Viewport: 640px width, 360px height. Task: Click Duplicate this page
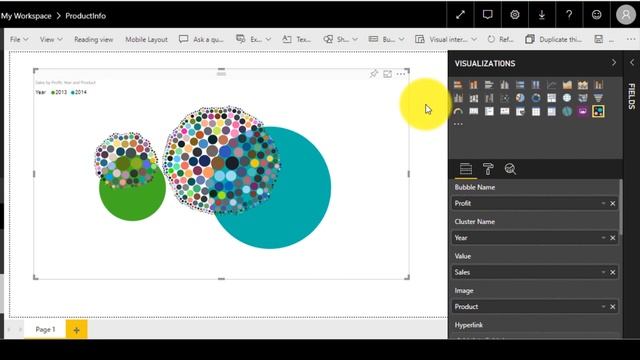[553, 39]
